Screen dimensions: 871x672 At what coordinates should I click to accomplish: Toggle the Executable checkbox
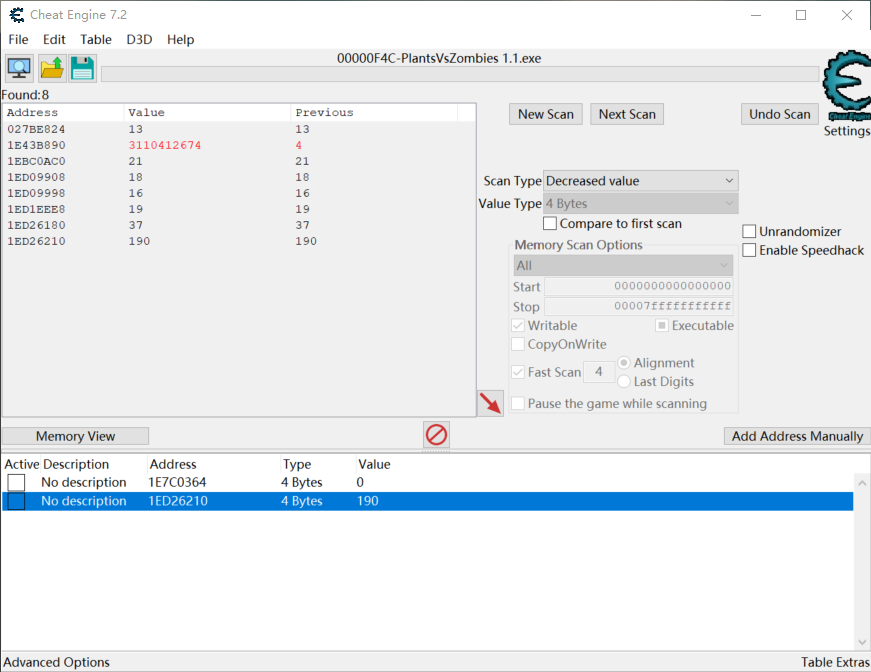point(662,325)
